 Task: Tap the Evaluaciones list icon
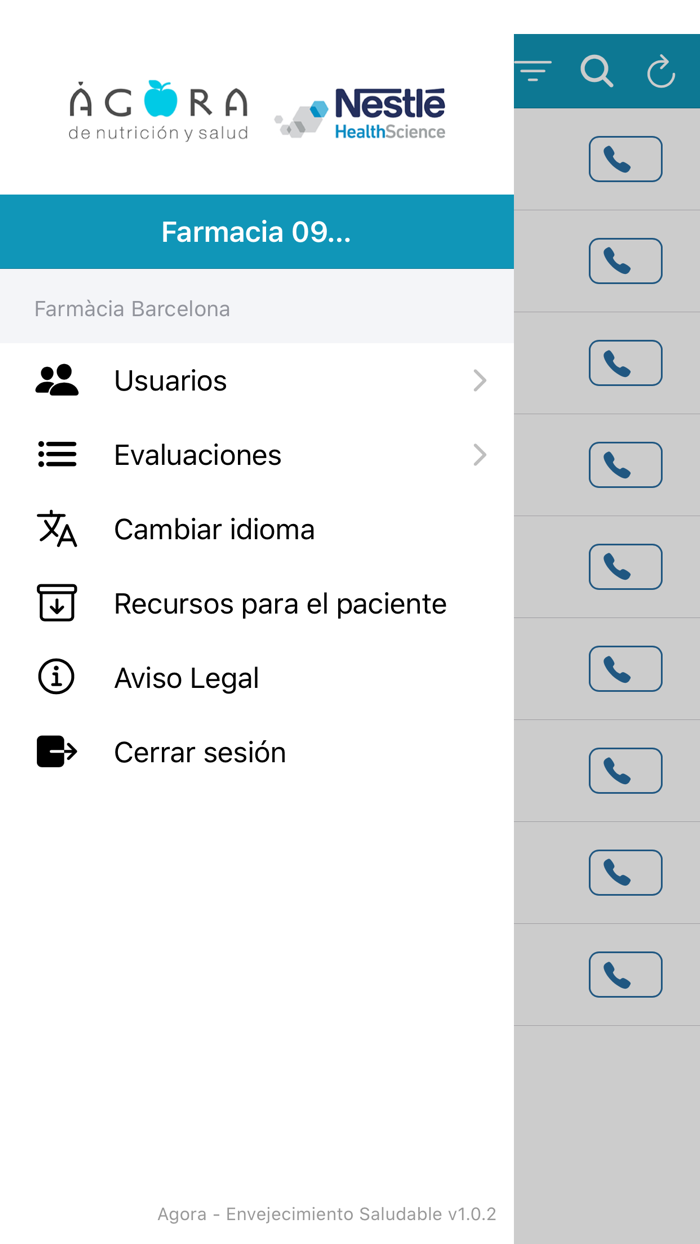click(57, 454)
